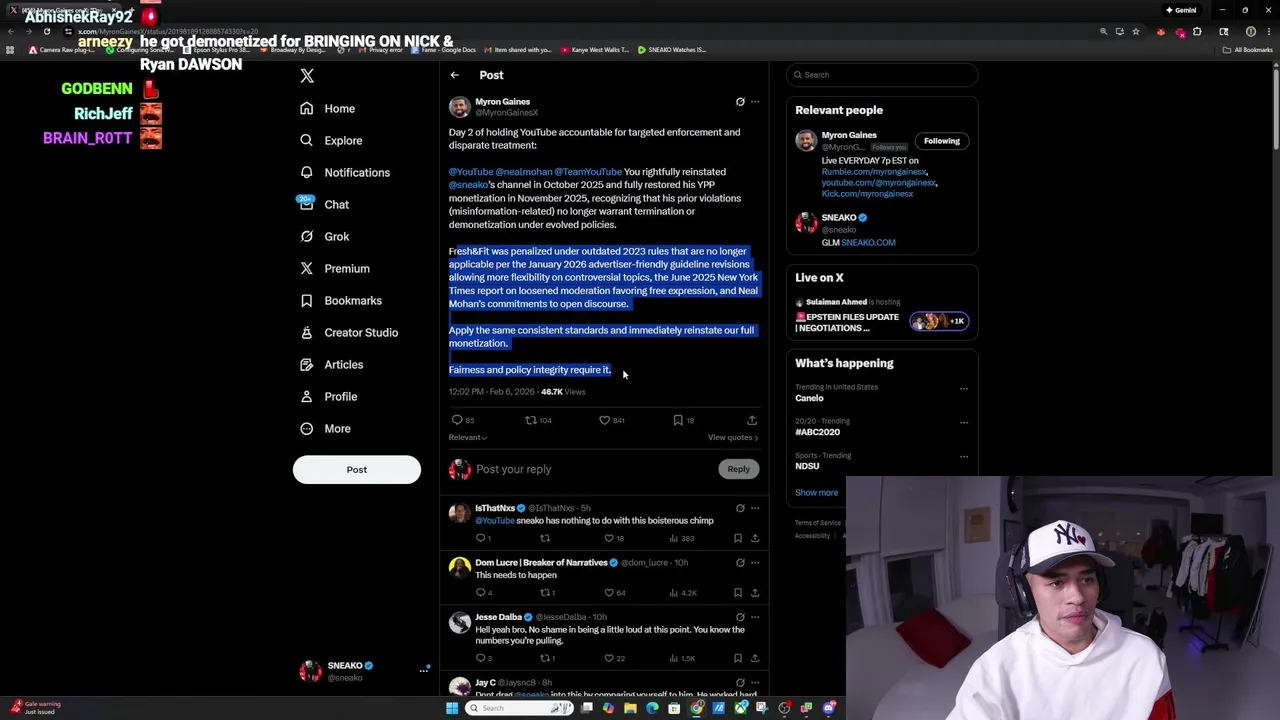Open Creator Studio in sidebar
The height and width of the screenshot is (720, 1280).
tap(348, 333)
